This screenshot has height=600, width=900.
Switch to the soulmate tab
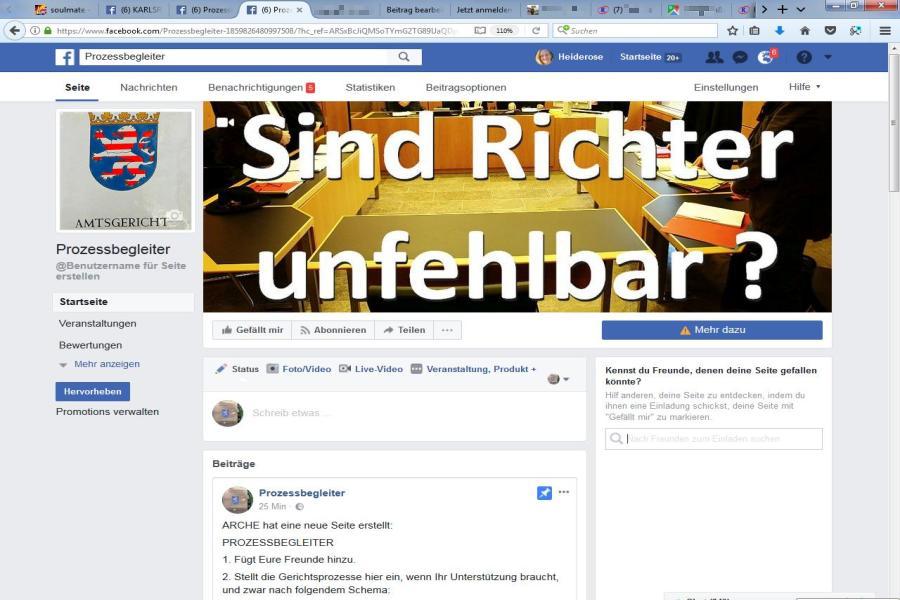click(61, 10)
